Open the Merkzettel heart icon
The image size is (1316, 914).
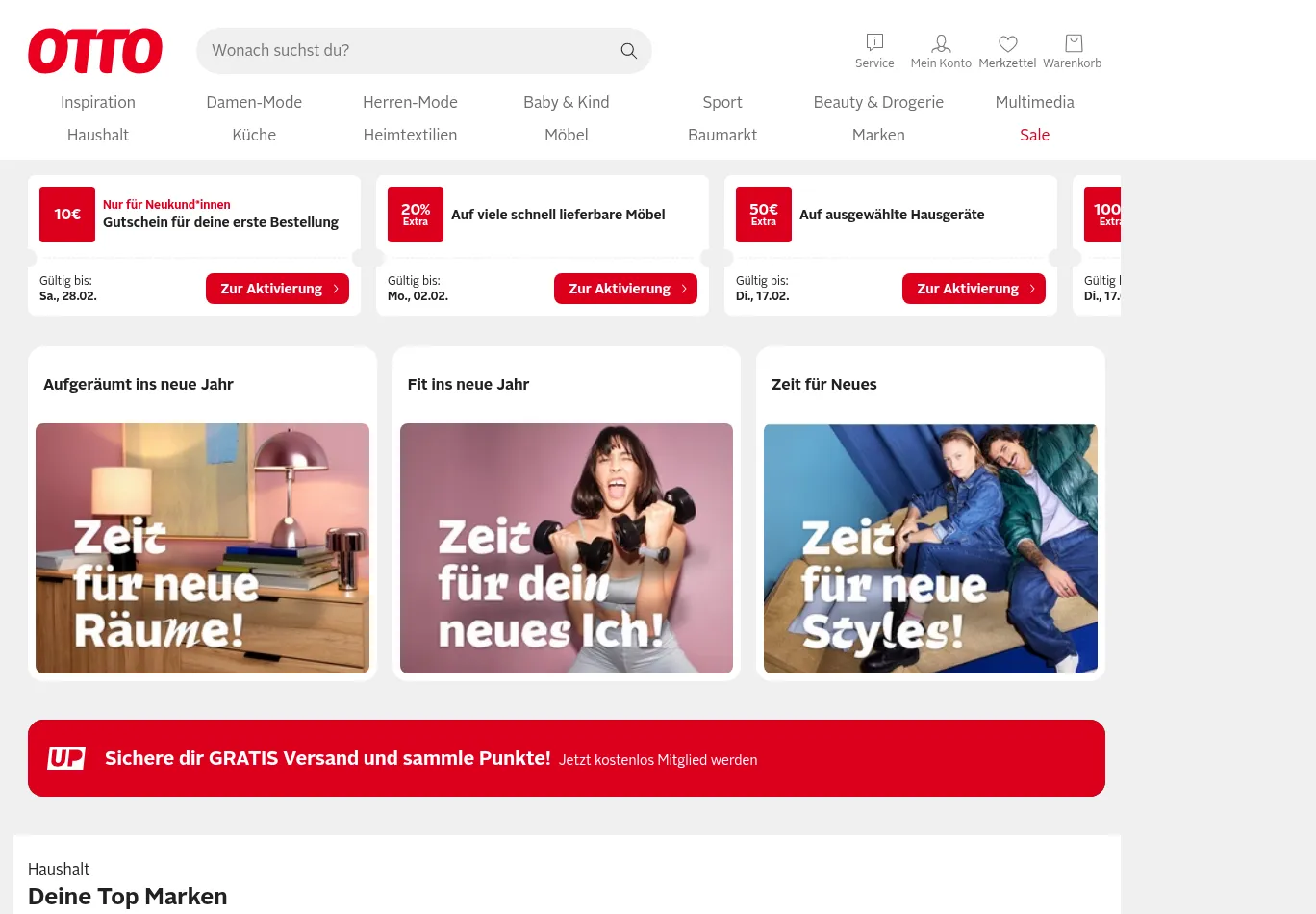point(1007,43)
